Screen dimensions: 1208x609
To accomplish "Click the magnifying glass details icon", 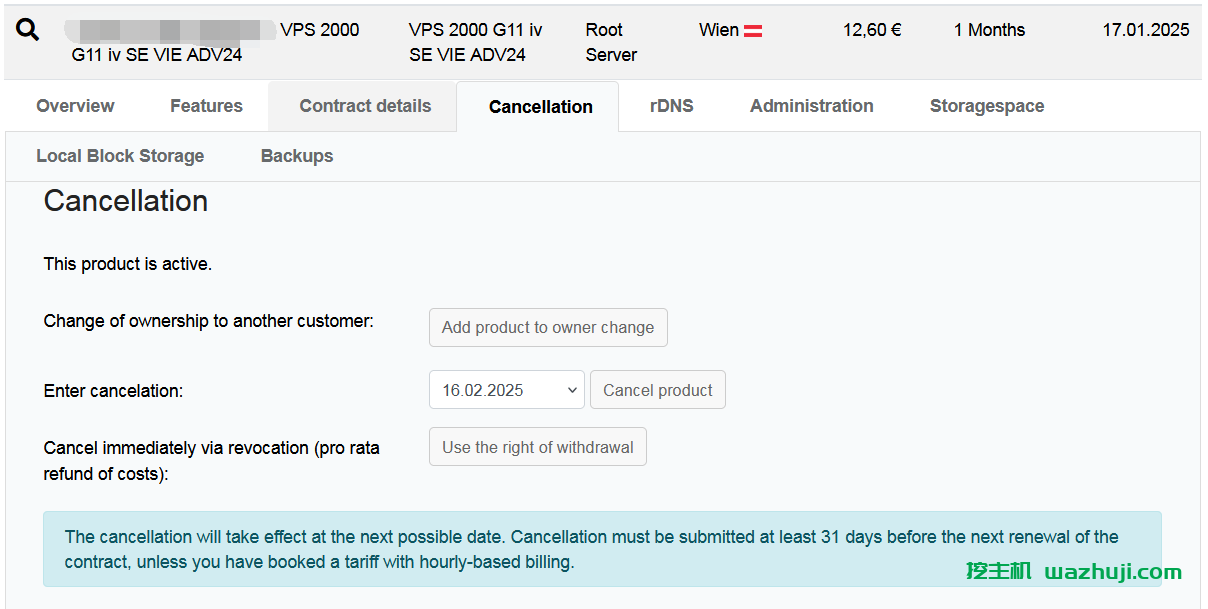I will coord(28,30).
